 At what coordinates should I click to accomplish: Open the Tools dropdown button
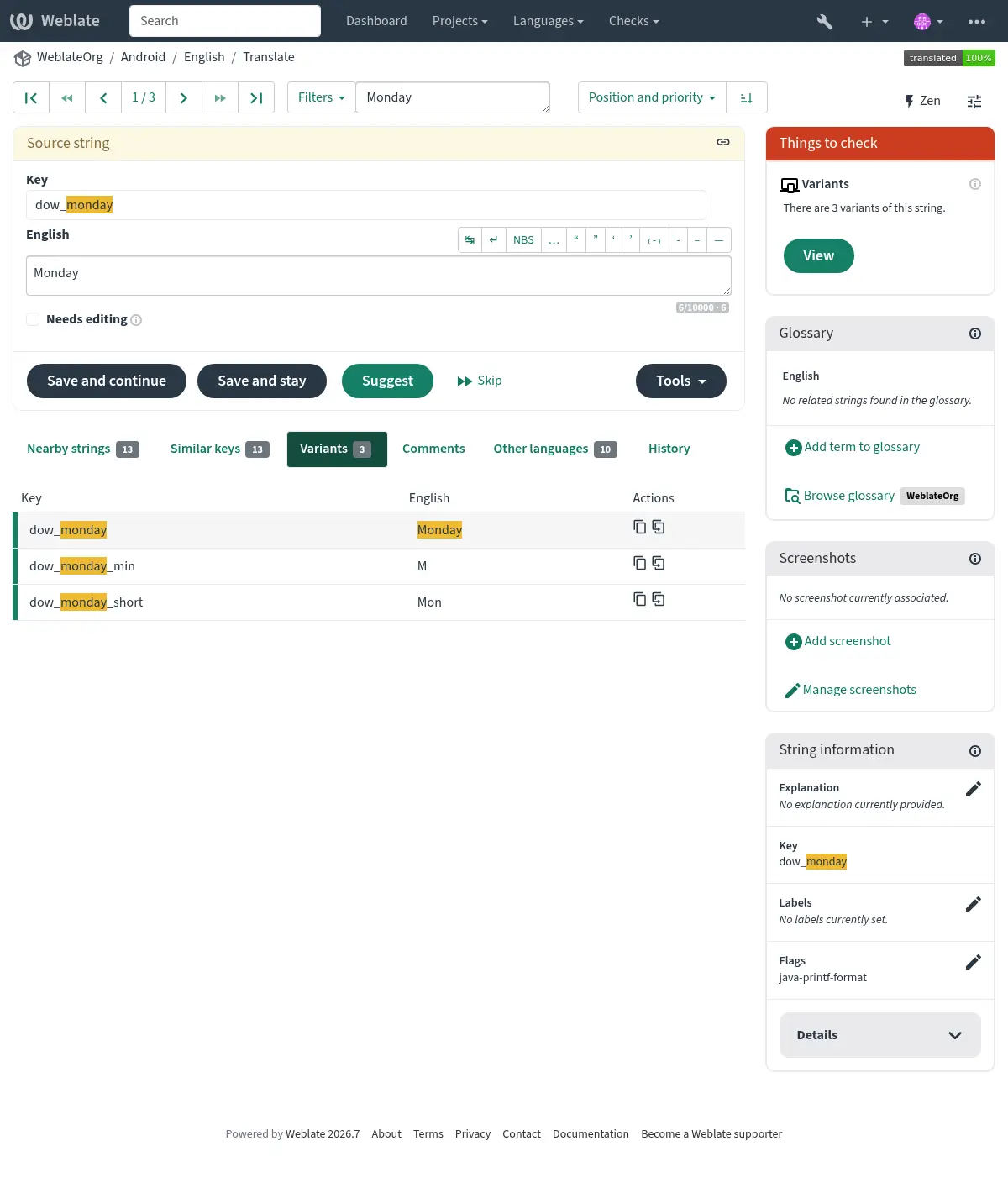(681, 381)
